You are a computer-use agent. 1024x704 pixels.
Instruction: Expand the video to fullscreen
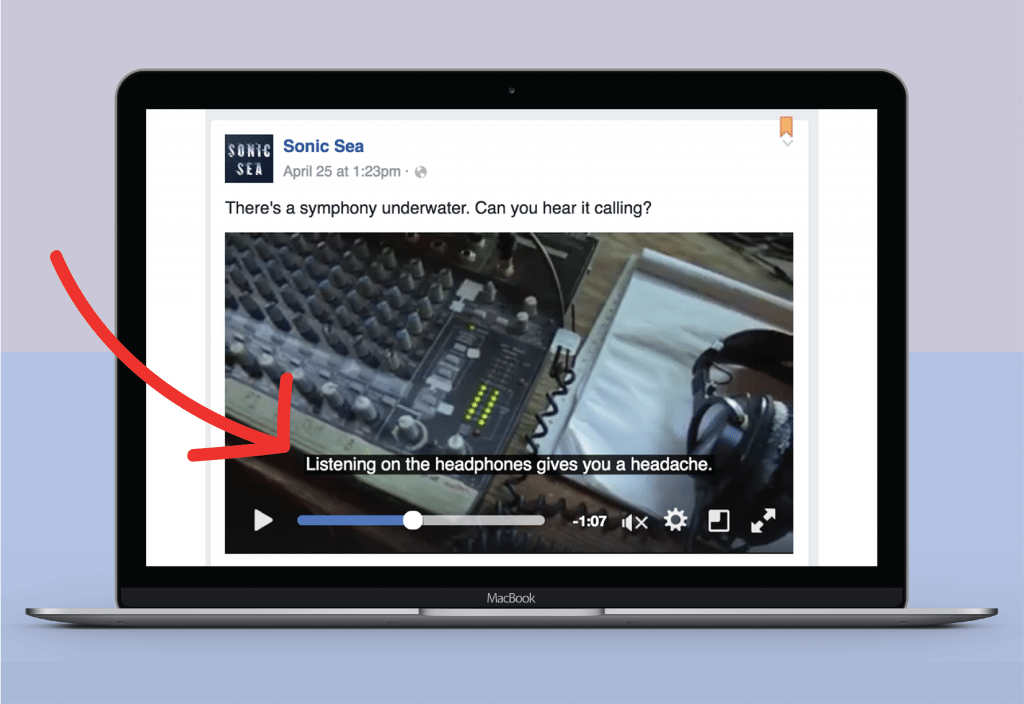[762, 520]
